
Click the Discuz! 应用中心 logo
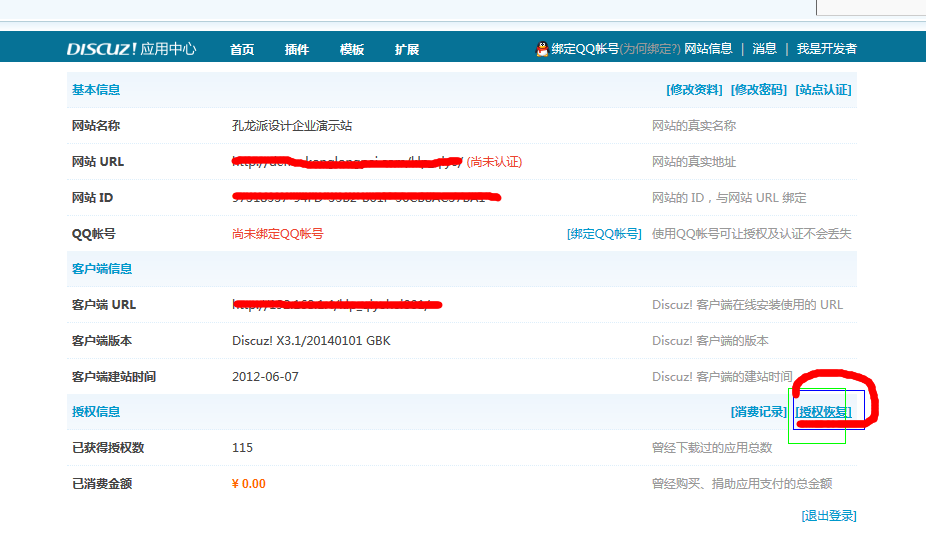point(131,48)
